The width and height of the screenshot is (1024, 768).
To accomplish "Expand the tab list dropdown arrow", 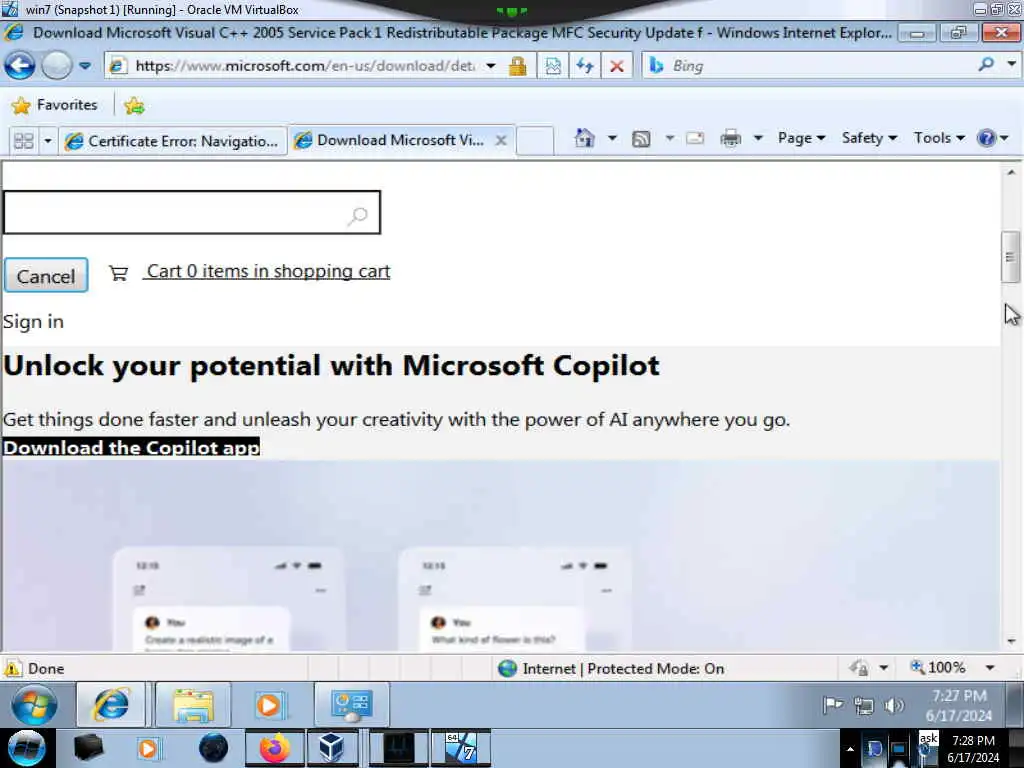I will click(47, 140).
